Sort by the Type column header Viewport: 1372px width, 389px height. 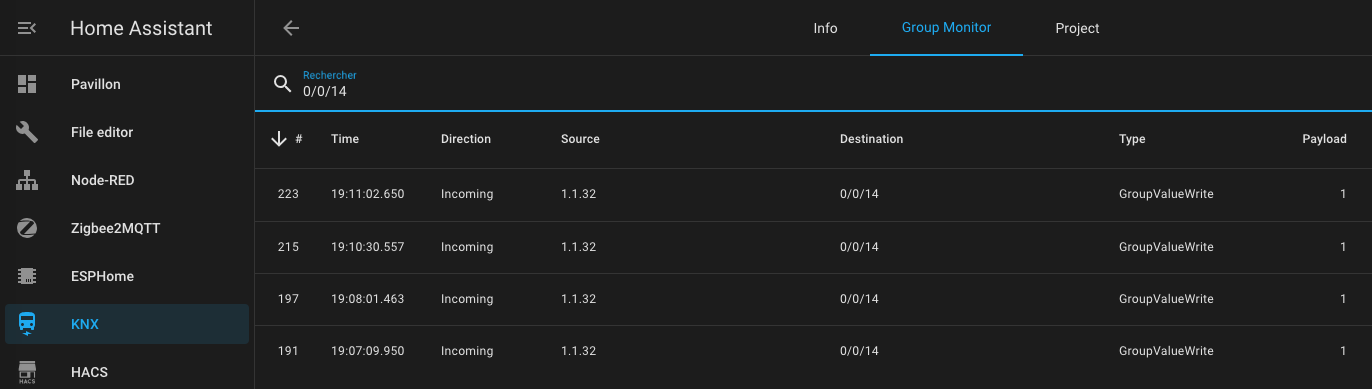coord(1132,139)
